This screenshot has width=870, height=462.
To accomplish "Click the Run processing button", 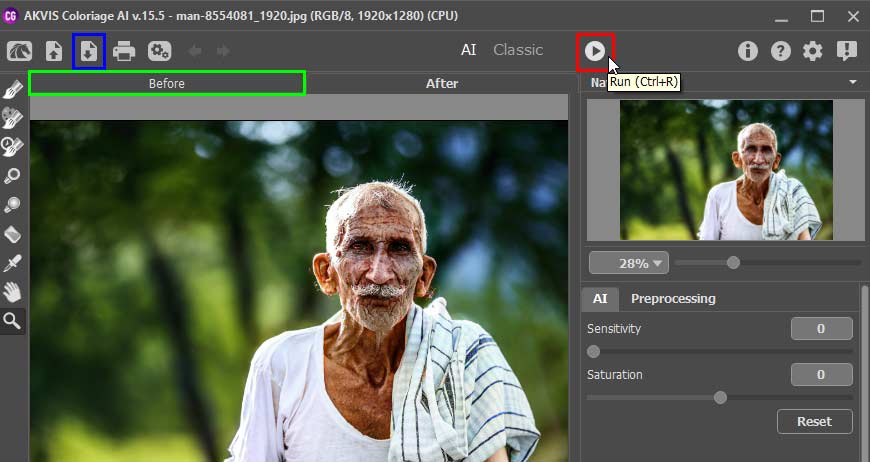I will tap(595, 51).
